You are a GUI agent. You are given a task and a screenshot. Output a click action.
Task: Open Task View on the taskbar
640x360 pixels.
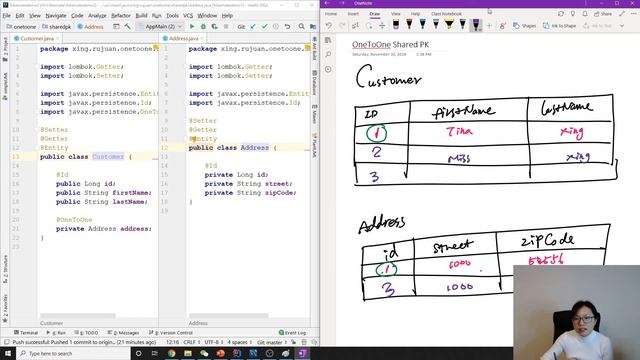click(155, 353)
